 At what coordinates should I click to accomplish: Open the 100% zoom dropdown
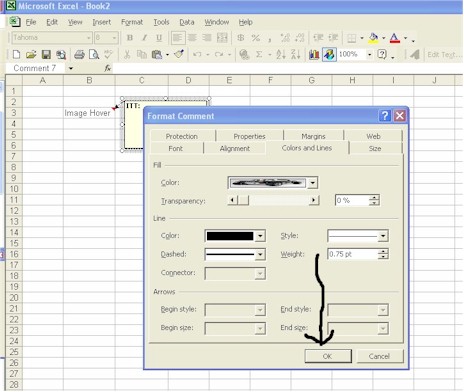[369, 54]
